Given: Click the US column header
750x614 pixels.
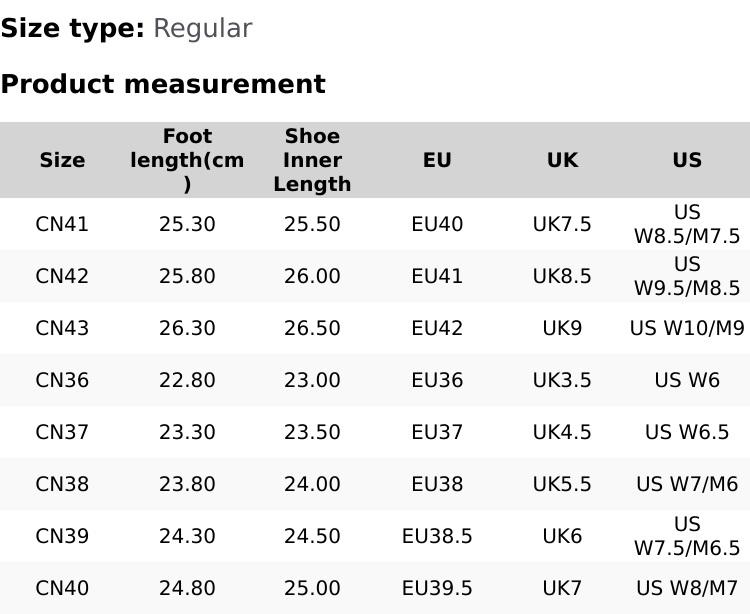Looking at the screenshot, I should (687, 160).
